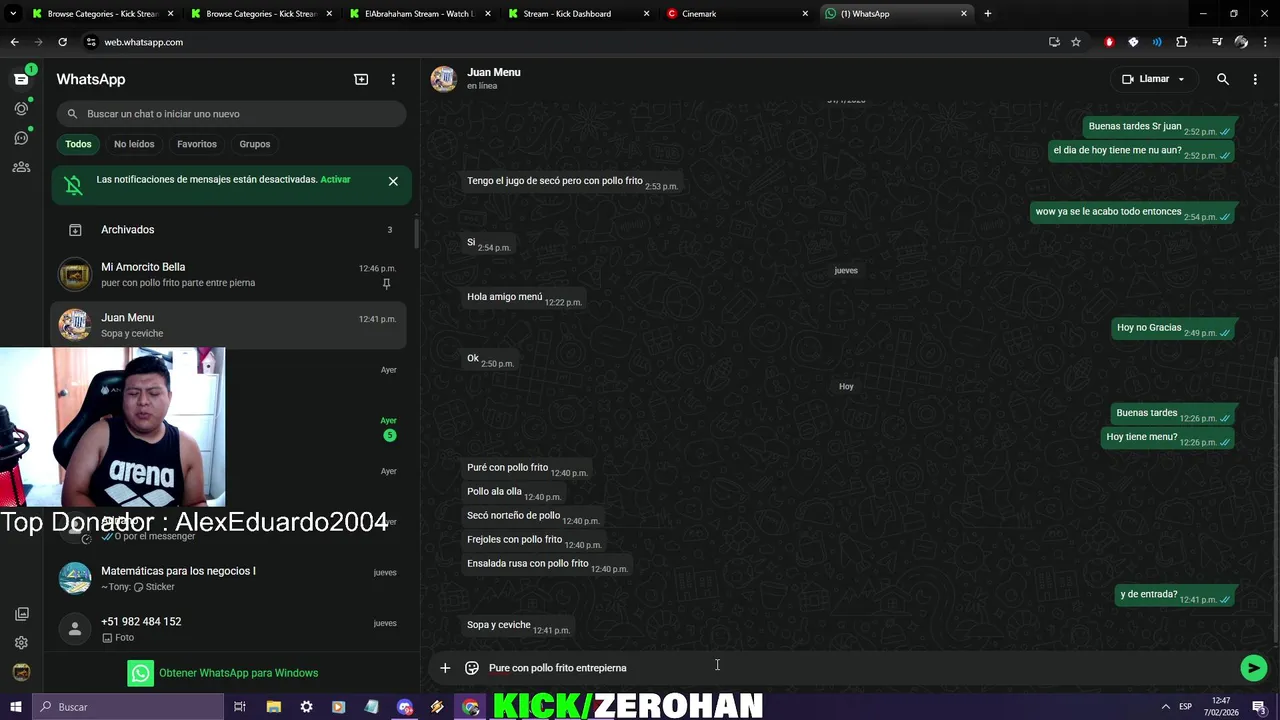The height and width of the screenshot is (720, 1280).
Task: Focus the chat search field
Action: point(231,114)
